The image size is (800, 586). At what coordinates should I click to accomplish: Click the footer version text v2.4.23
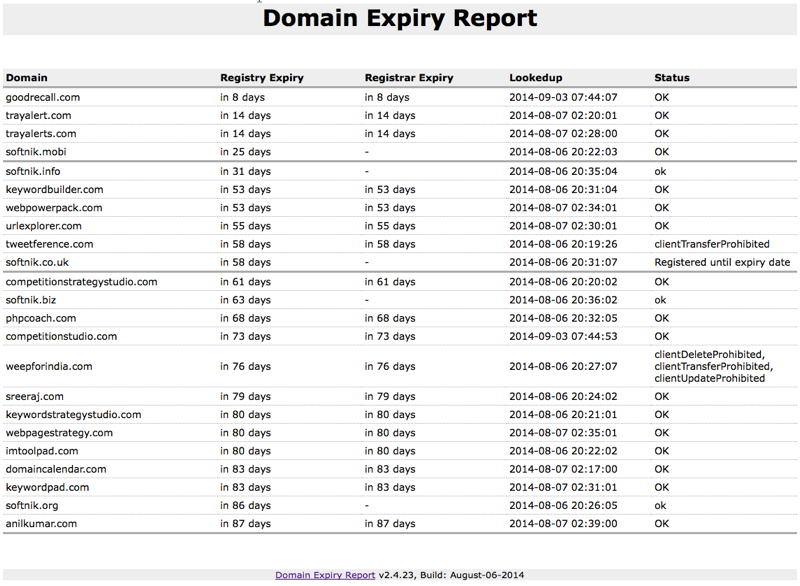coord(396,575)
